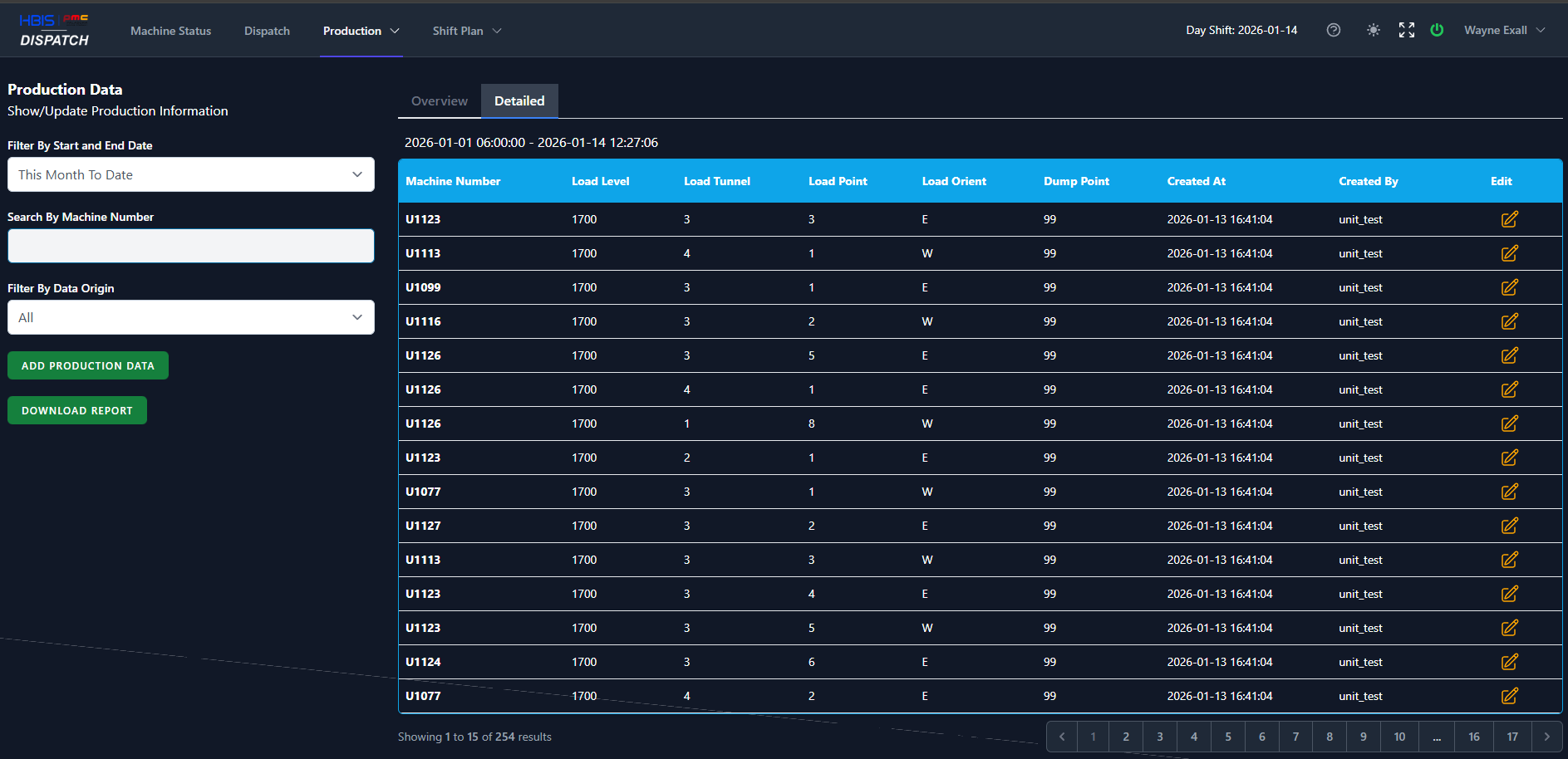Edit the first U1123 row with Load Point 3 Orient E
Screen dimensions: 1568x759
pos(1510,219)
